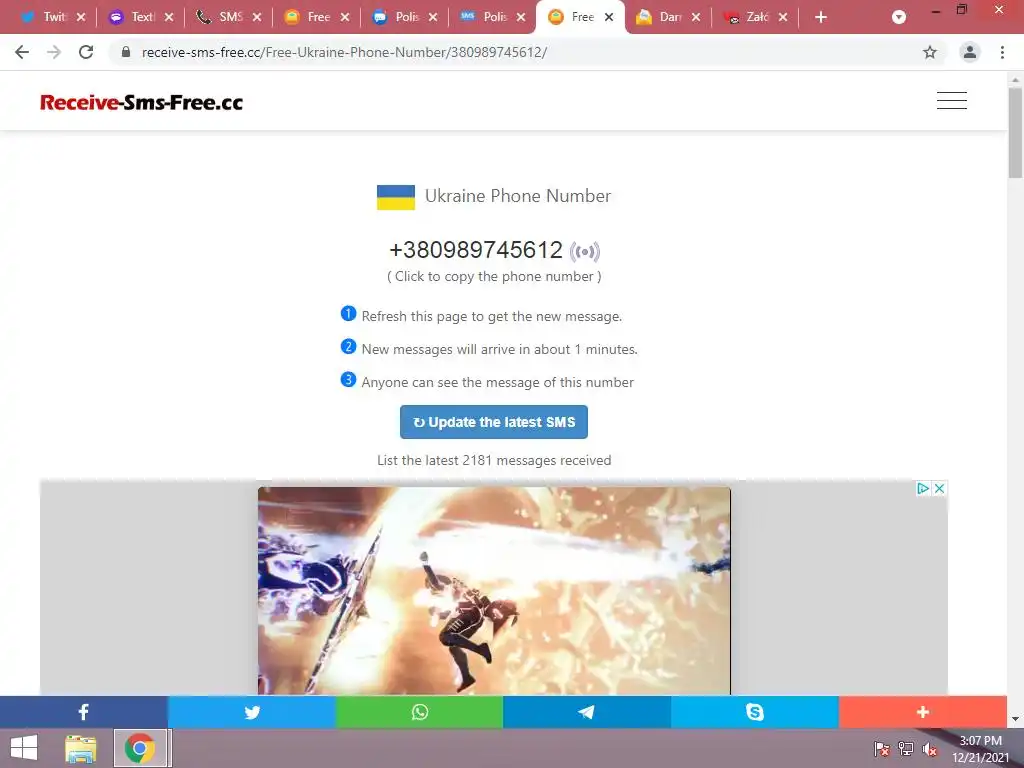1024x768 pixels.
Task: Open Action Center flag tray icon
Action: [x=882, y=749]
